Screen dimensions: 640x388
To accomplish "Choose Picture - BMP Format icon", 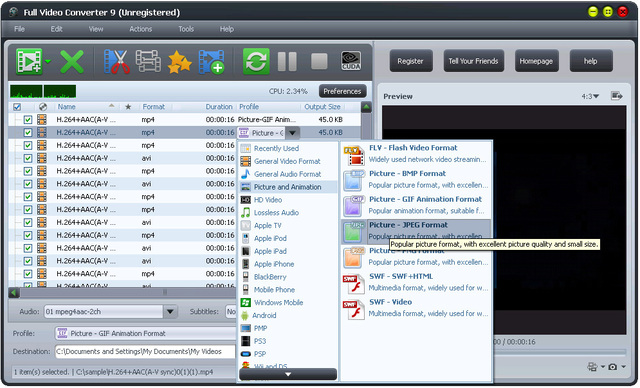I will (x=353, y=180).
